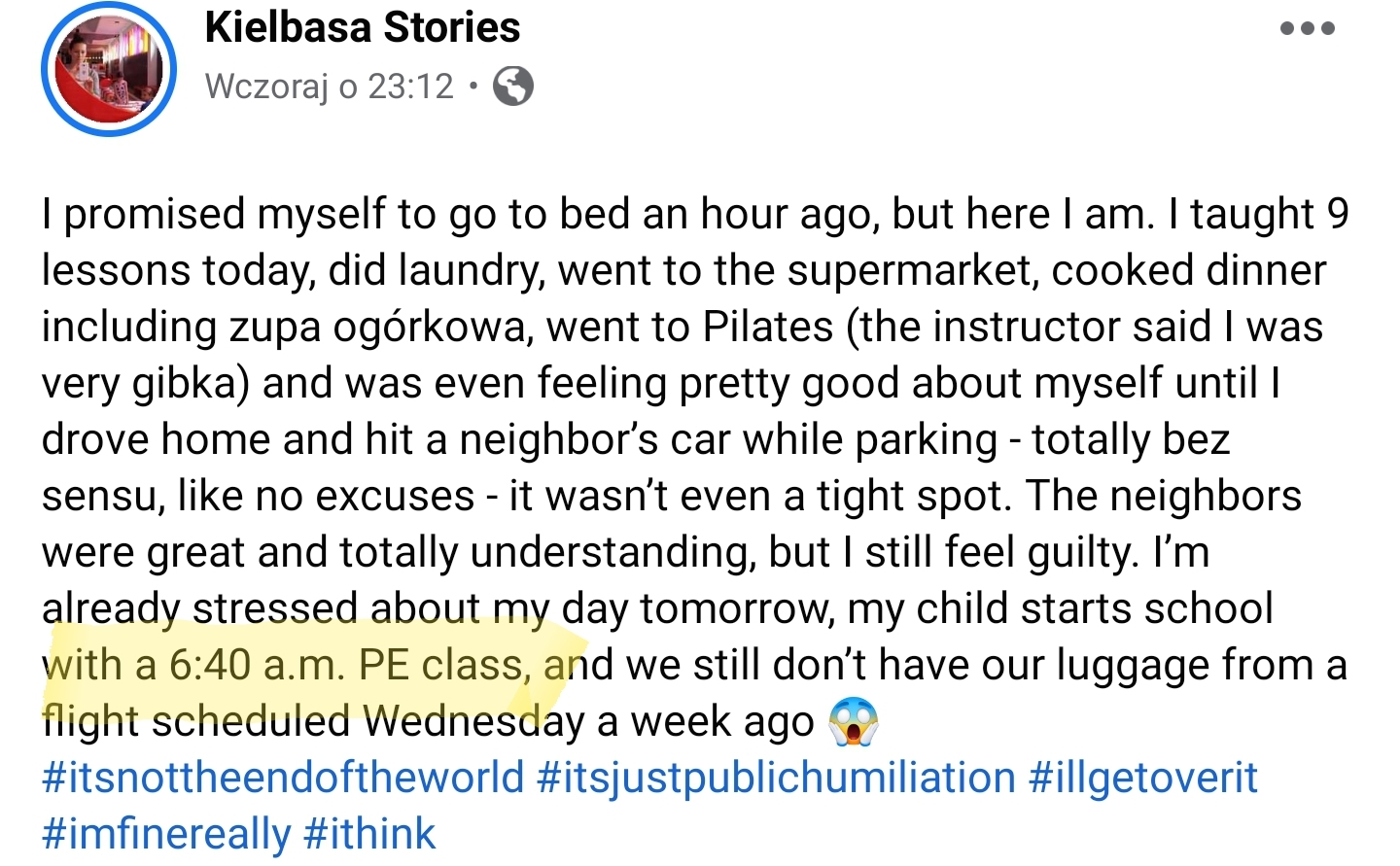
Task: Click the 'Wczoraj o 23:12' timestamp
Action: (330, 87)
